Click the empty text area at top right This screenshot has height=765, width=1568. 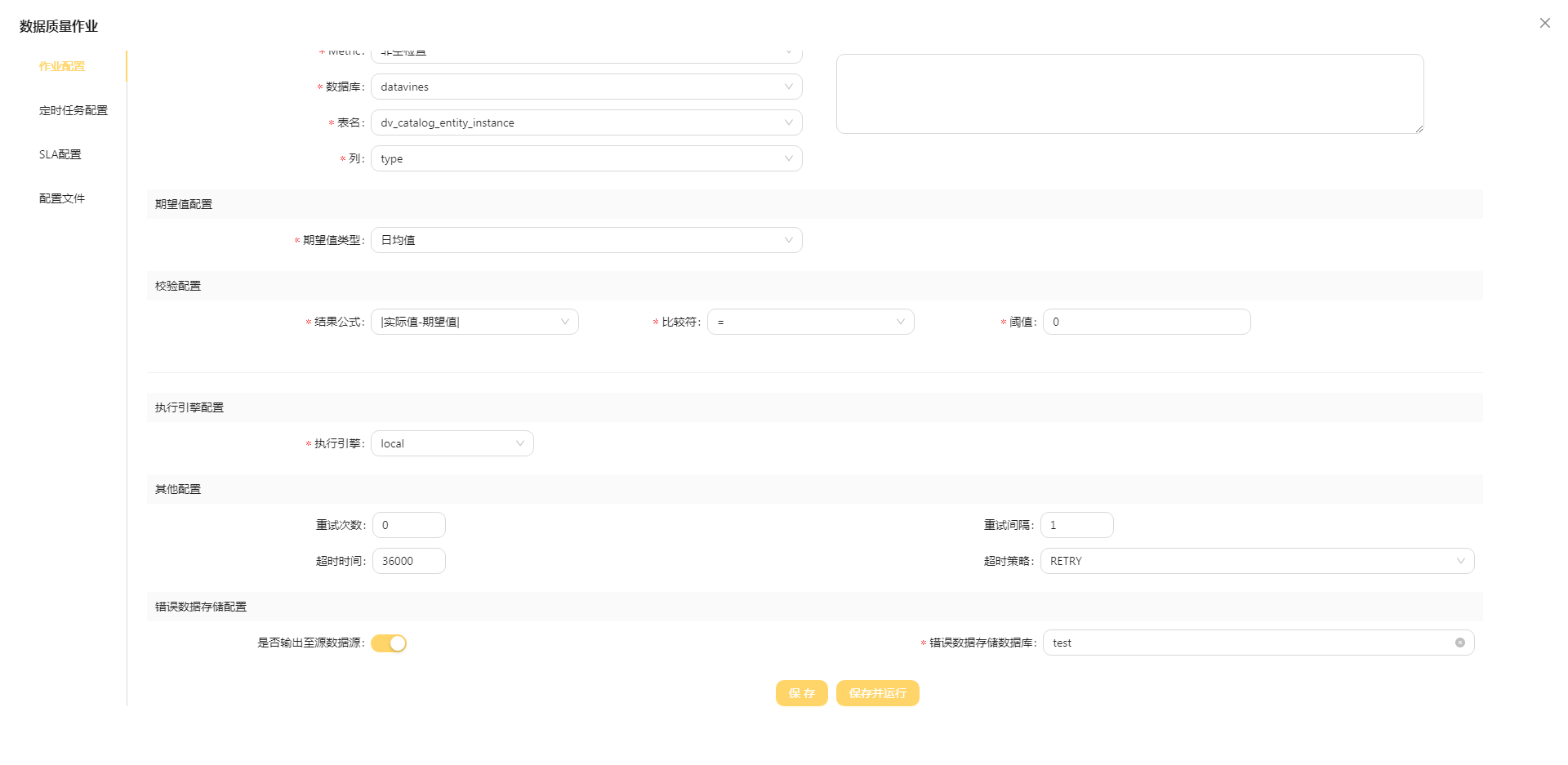point(1130,94)
